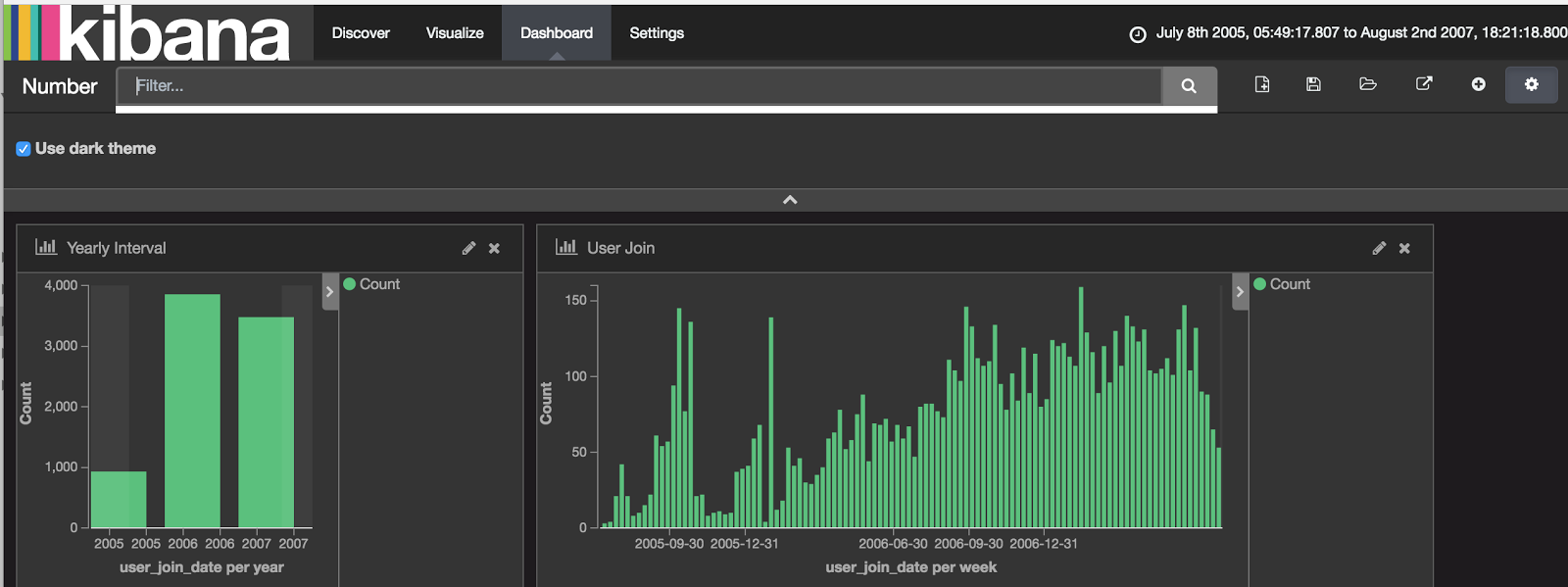Click the share dashboard icon
Screen dimensions: 1568x587
pyautogui.click(x=1424, y=84)
